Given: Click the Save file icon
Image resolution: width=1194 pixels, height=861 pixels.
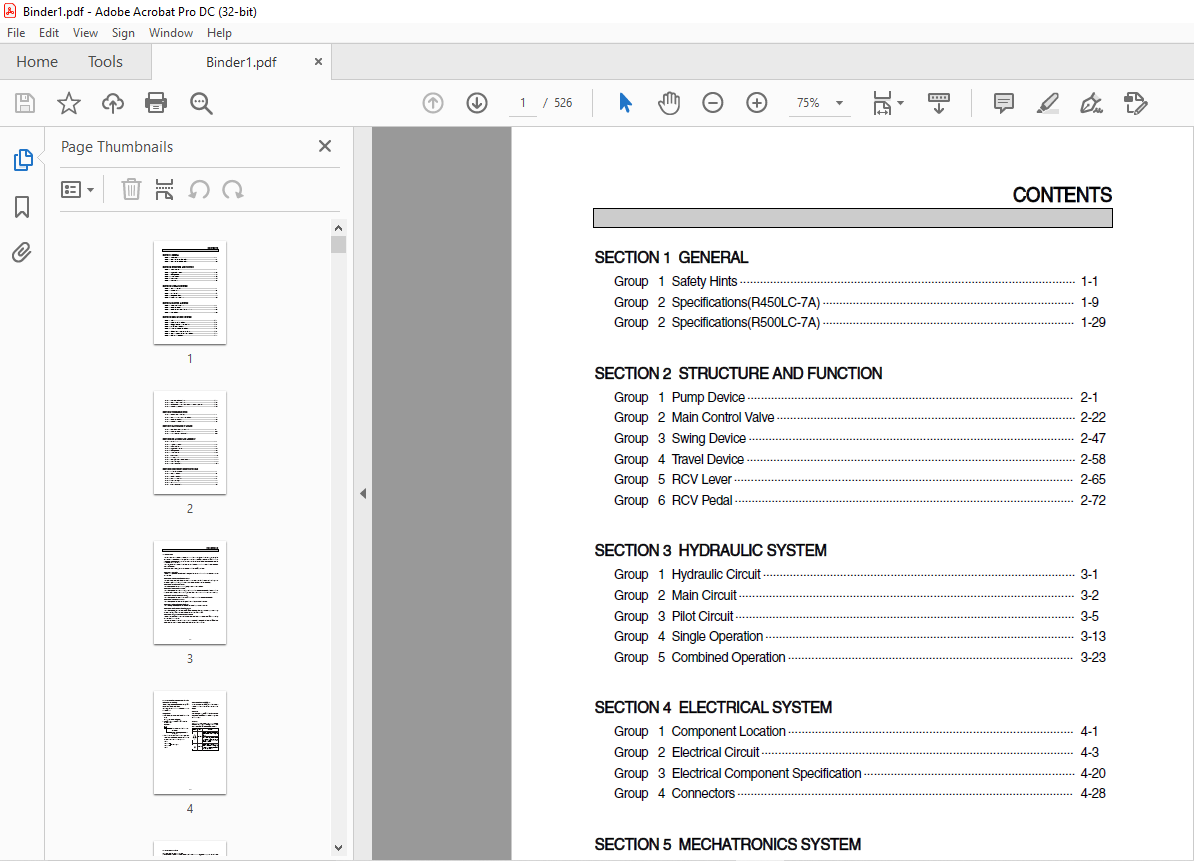Looking at the screenshot, I should coord(25,103).
